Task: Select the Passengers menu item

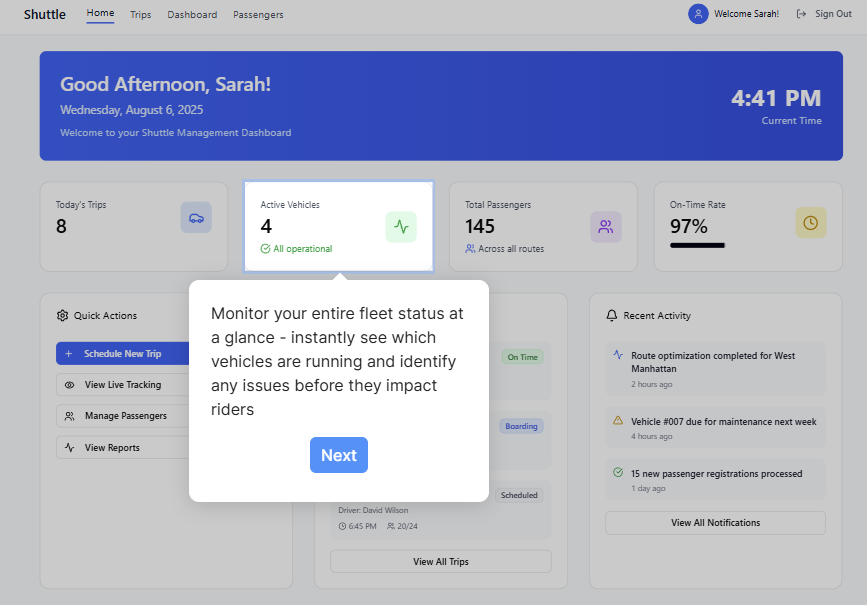Action: point(258,14)
